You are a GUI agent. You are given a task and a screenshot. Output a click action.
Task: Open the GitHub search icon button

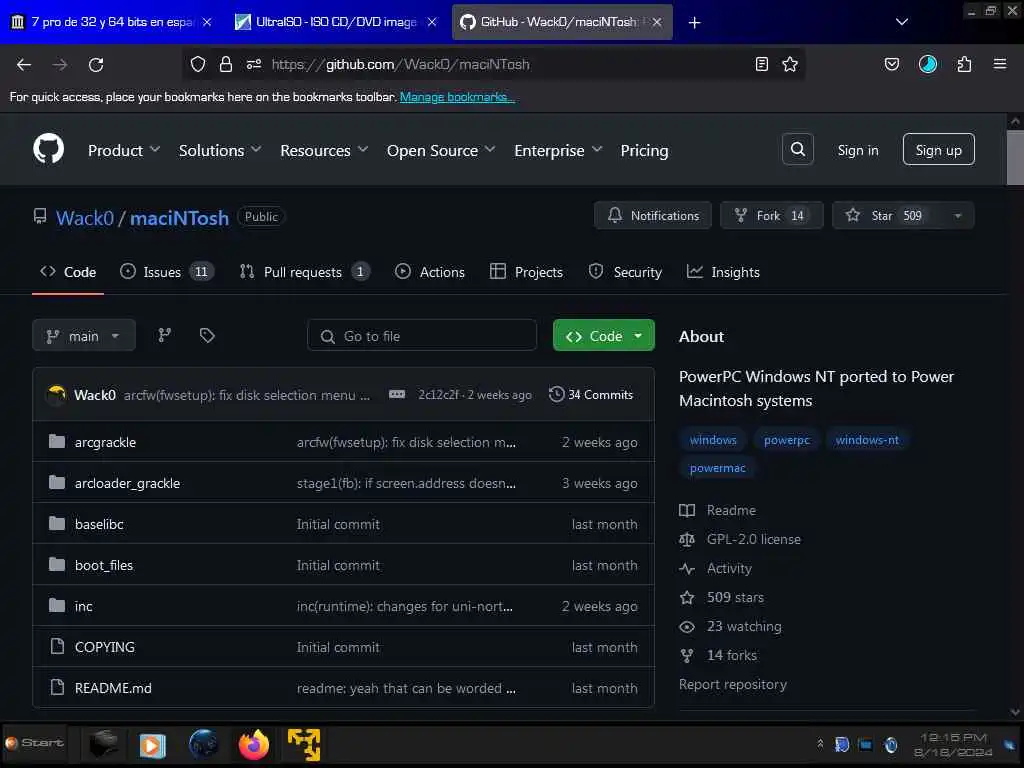pyautogui.click(x=797, y=150)
